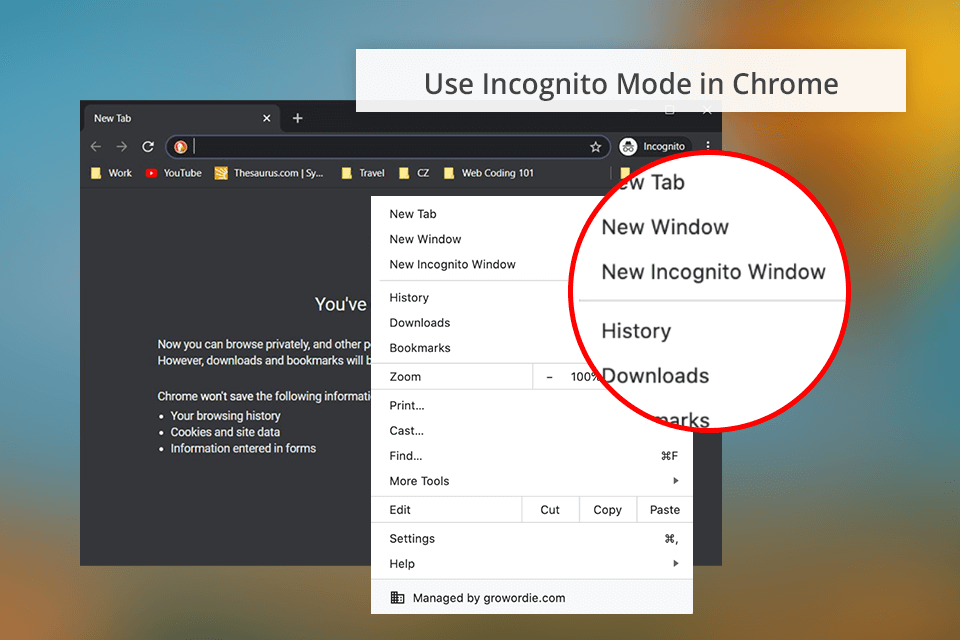Close the New Tab tab
Image resolution: width=960 pixels, height=640 pixels.
266,118
